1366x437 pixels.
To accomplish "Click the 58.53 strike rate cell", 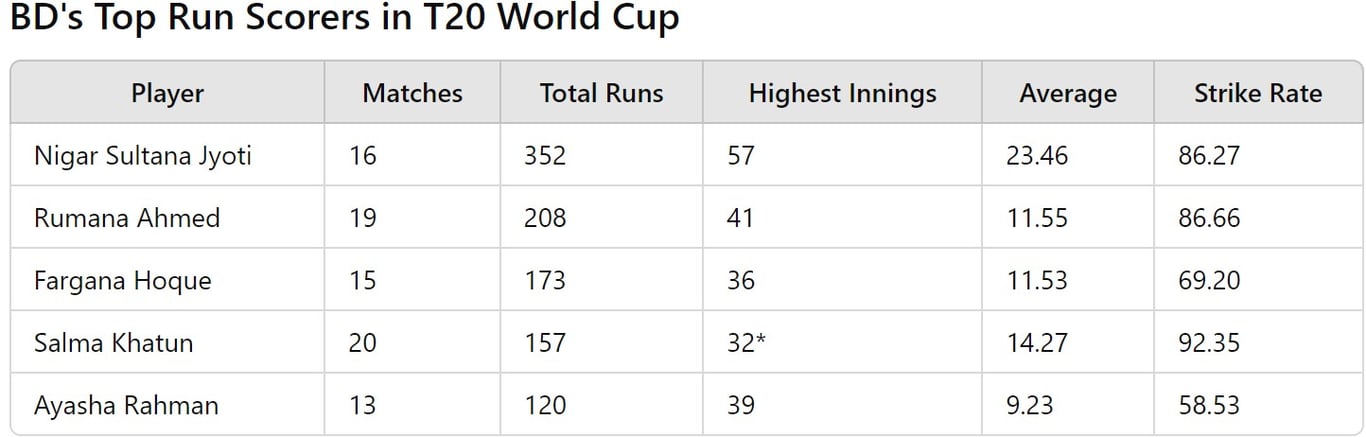I will (x=1209, y=406).
